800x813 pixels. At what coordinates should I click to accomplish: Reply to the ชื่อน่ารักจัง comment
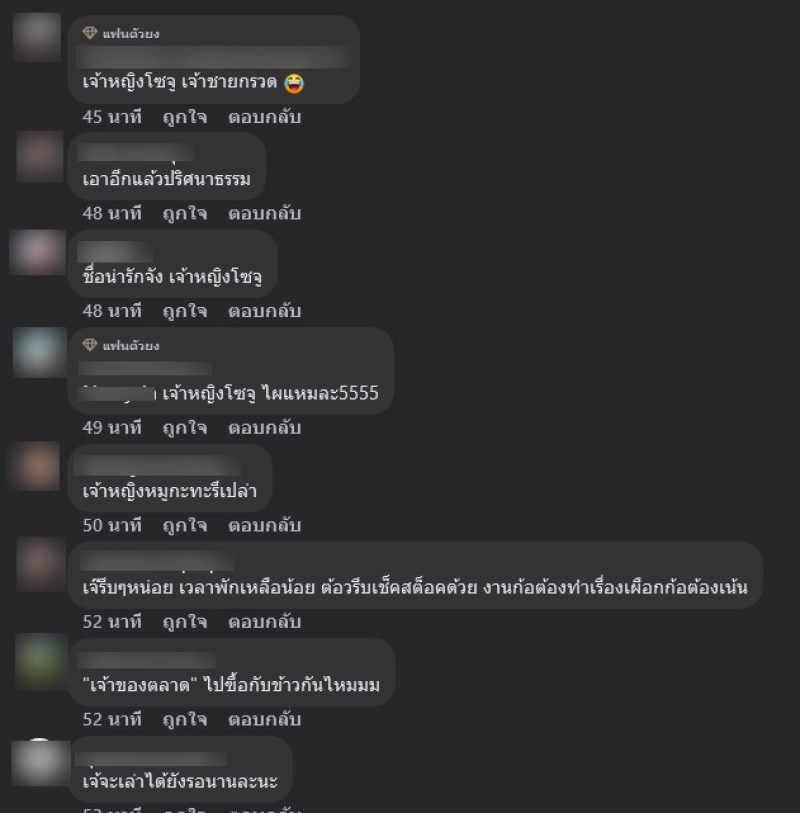264,311
